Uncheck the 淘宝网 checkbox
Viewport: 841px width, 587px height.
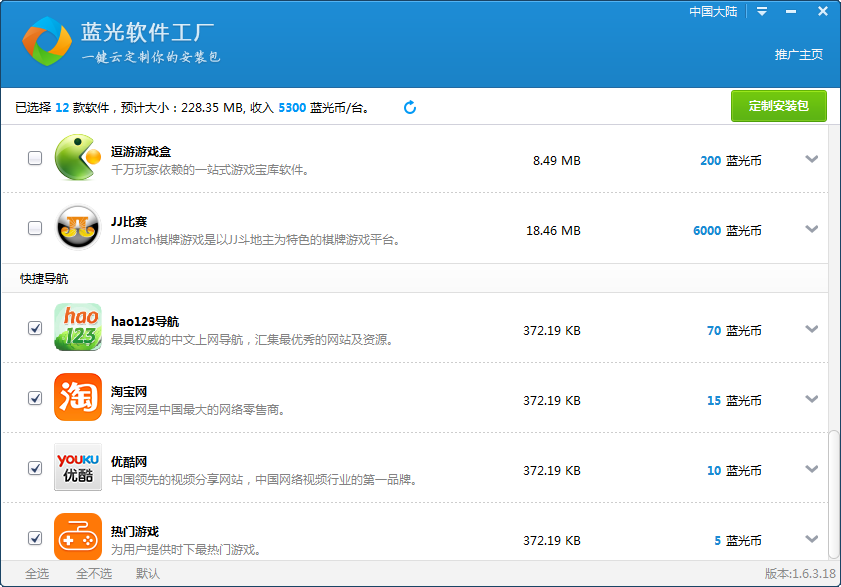click(34, 397)
